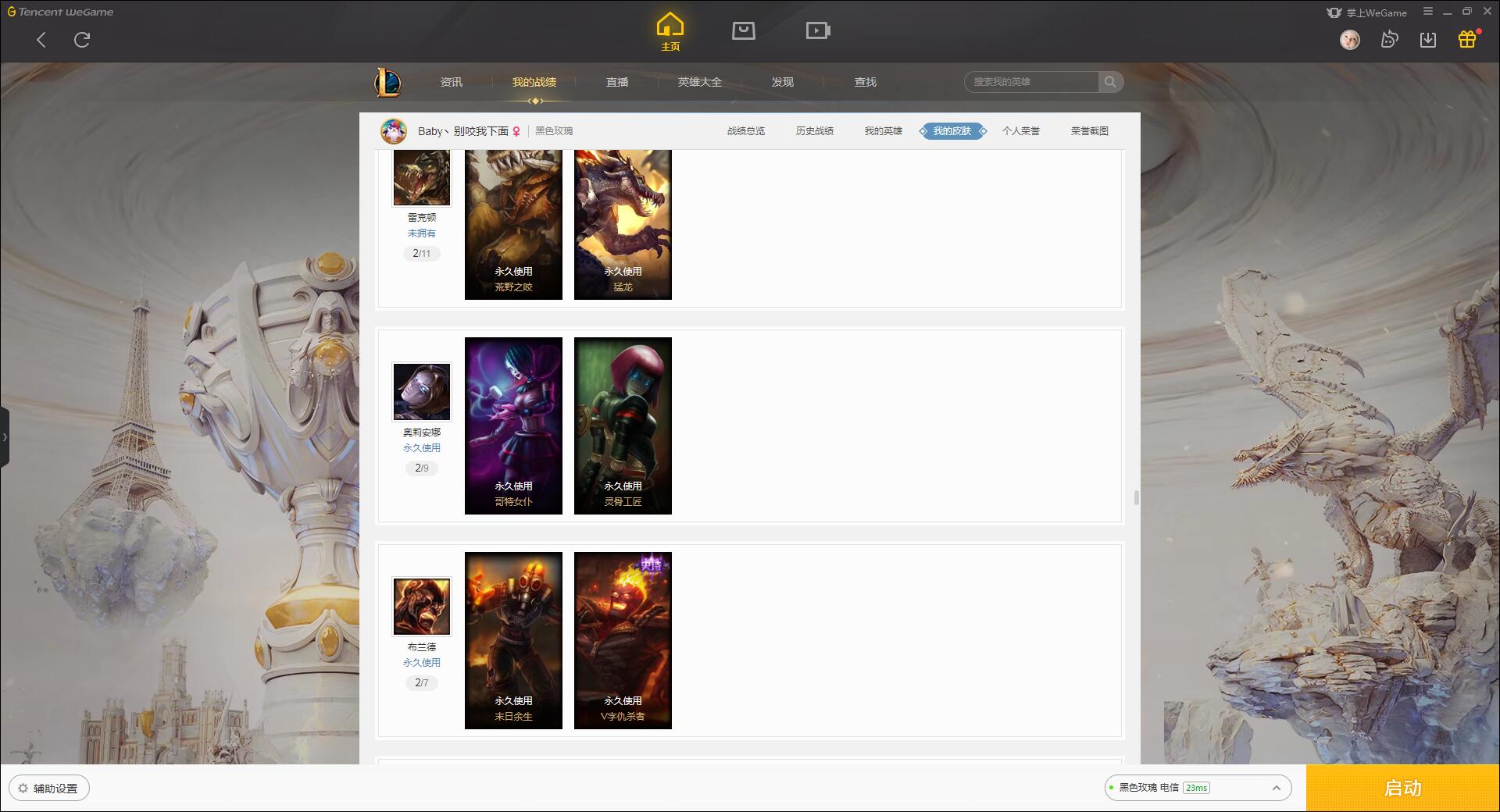
Task: Click player name Baby丶别咬我下面
Action: pyautogui.click(x=462, y=131)
